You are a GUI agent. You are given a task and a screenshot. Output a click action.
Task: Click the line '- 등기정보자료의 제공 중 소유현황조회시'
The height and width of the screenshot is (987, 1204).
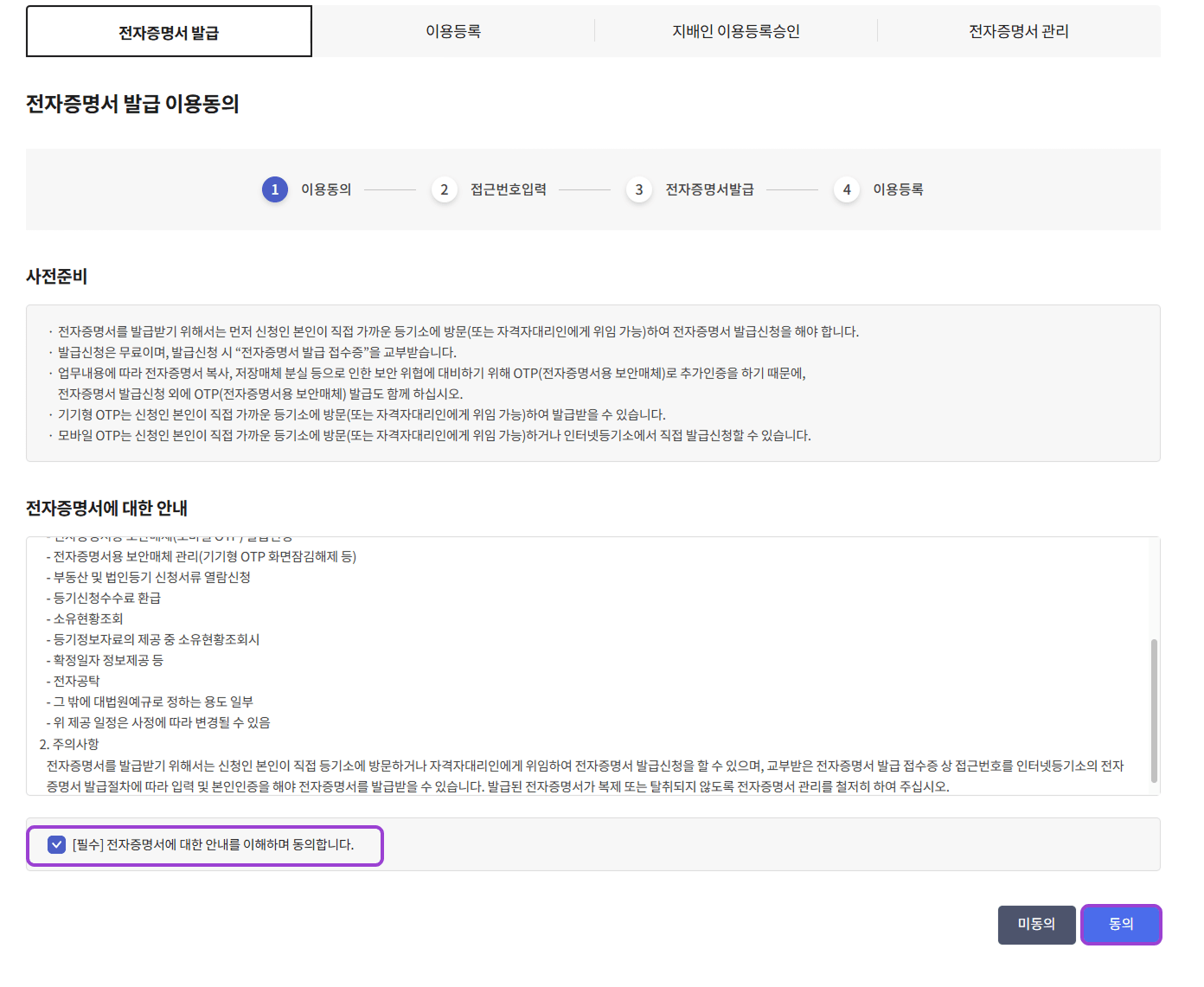point(153,639)
